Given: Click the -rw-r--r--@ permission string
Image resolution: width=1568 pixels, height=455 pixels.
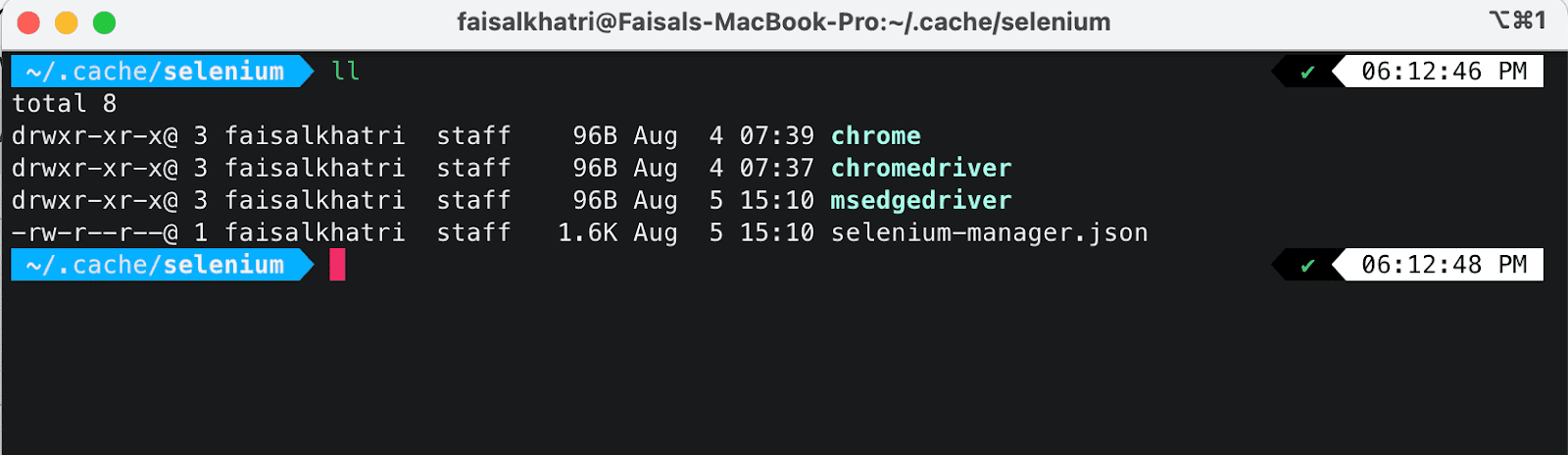Looking at the screenshot, I should (94, 233).
